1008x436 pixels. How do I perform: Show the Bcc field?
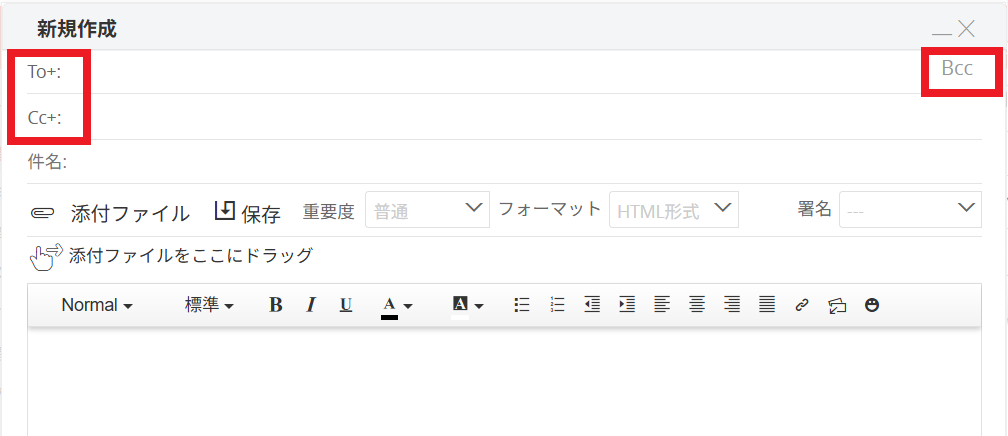click(957, 68)
